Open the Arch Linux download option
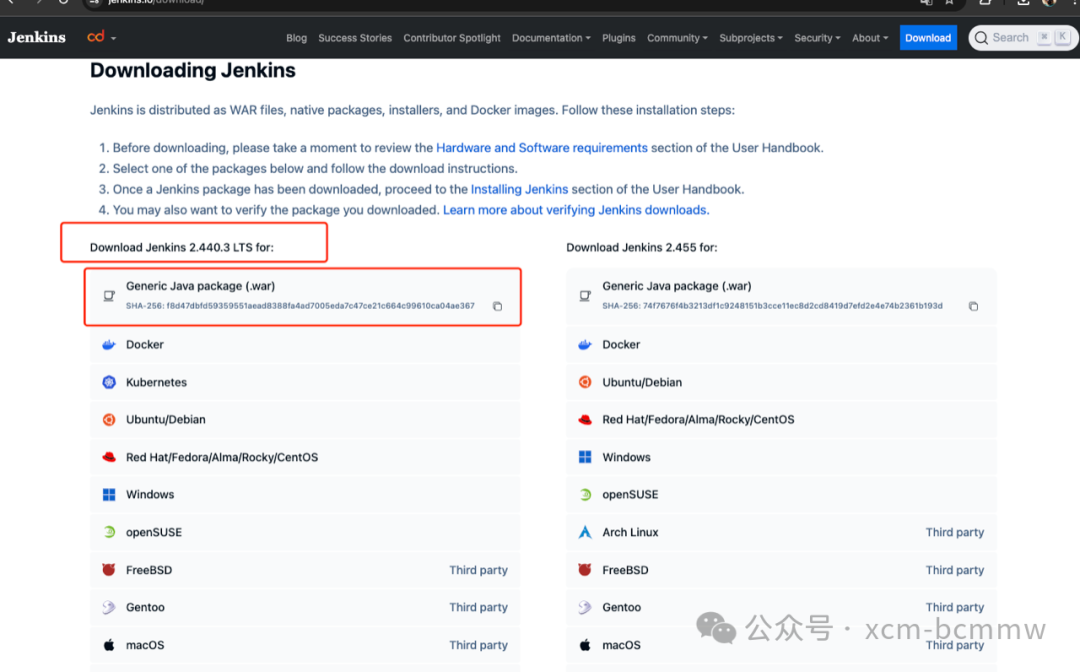The width and height of the screenshot is (1080, 672). pyautogui.click(x=781, y=532)
